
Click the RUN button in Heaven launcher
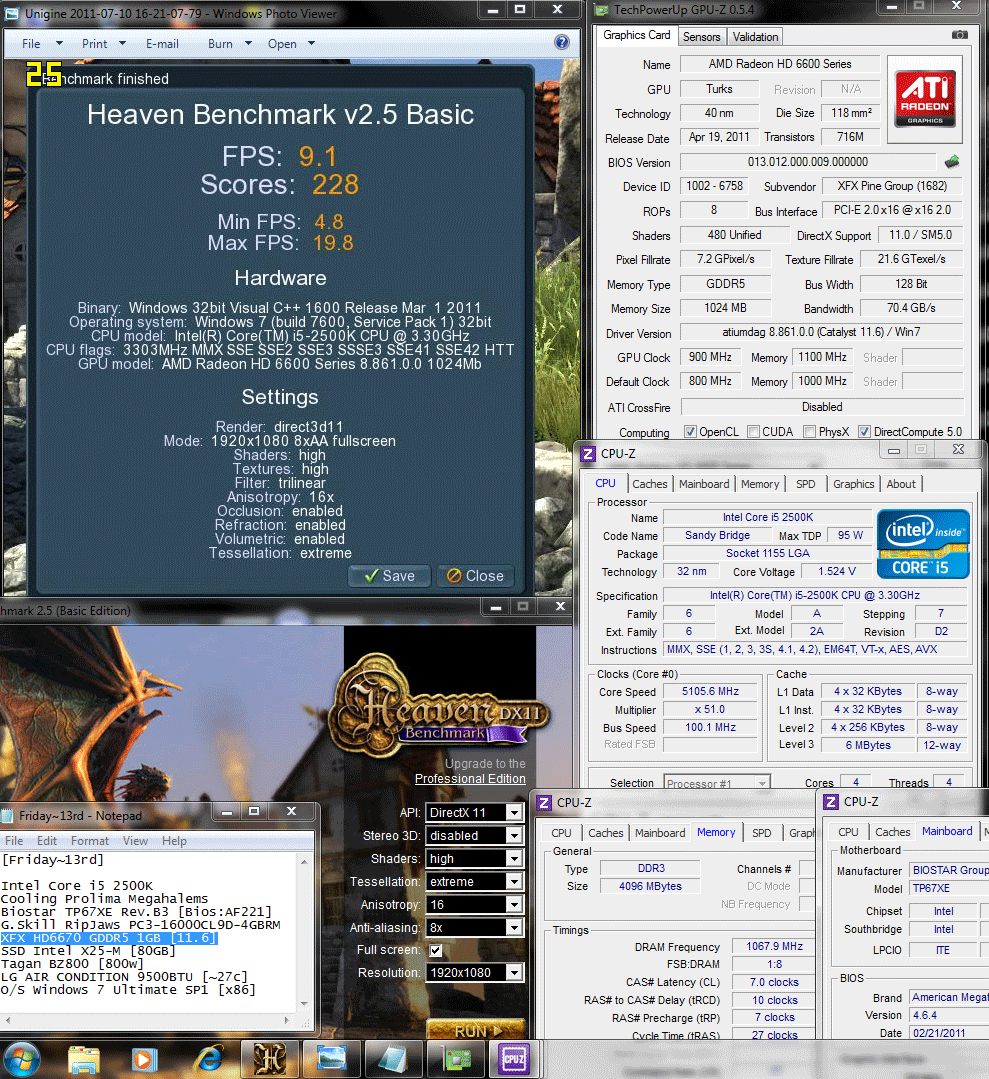476,1030
